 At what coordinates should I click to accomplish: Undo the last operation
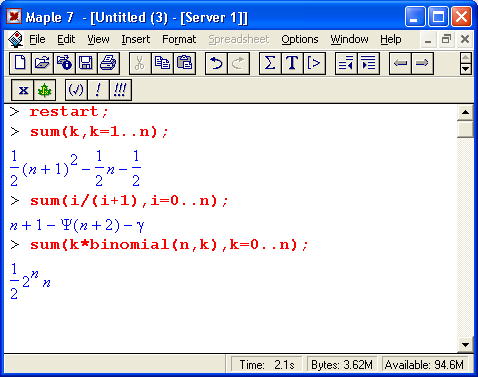216,63
